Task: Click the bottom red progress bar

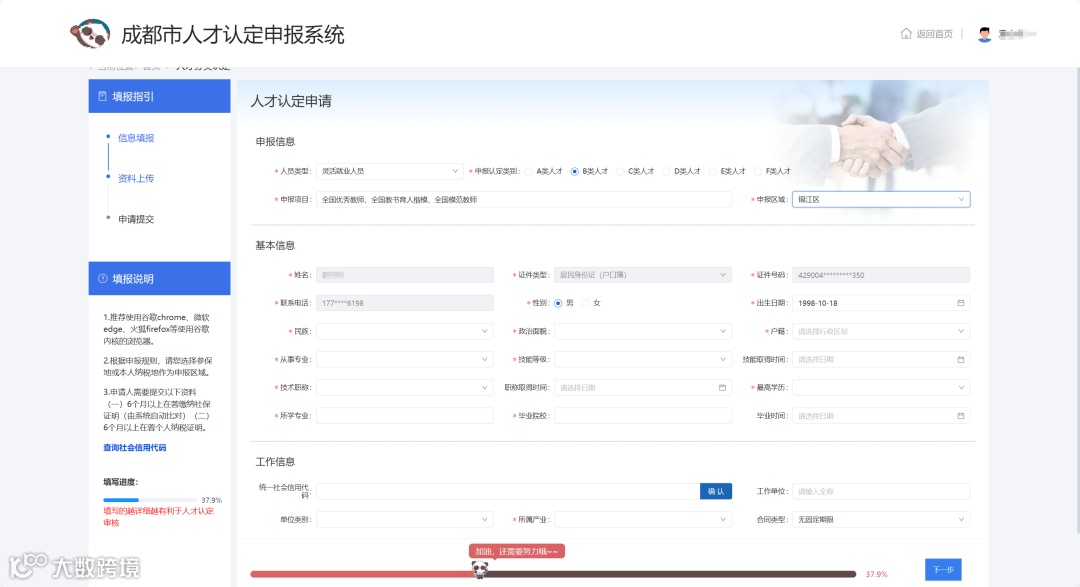Action: (x=553, y=574)
